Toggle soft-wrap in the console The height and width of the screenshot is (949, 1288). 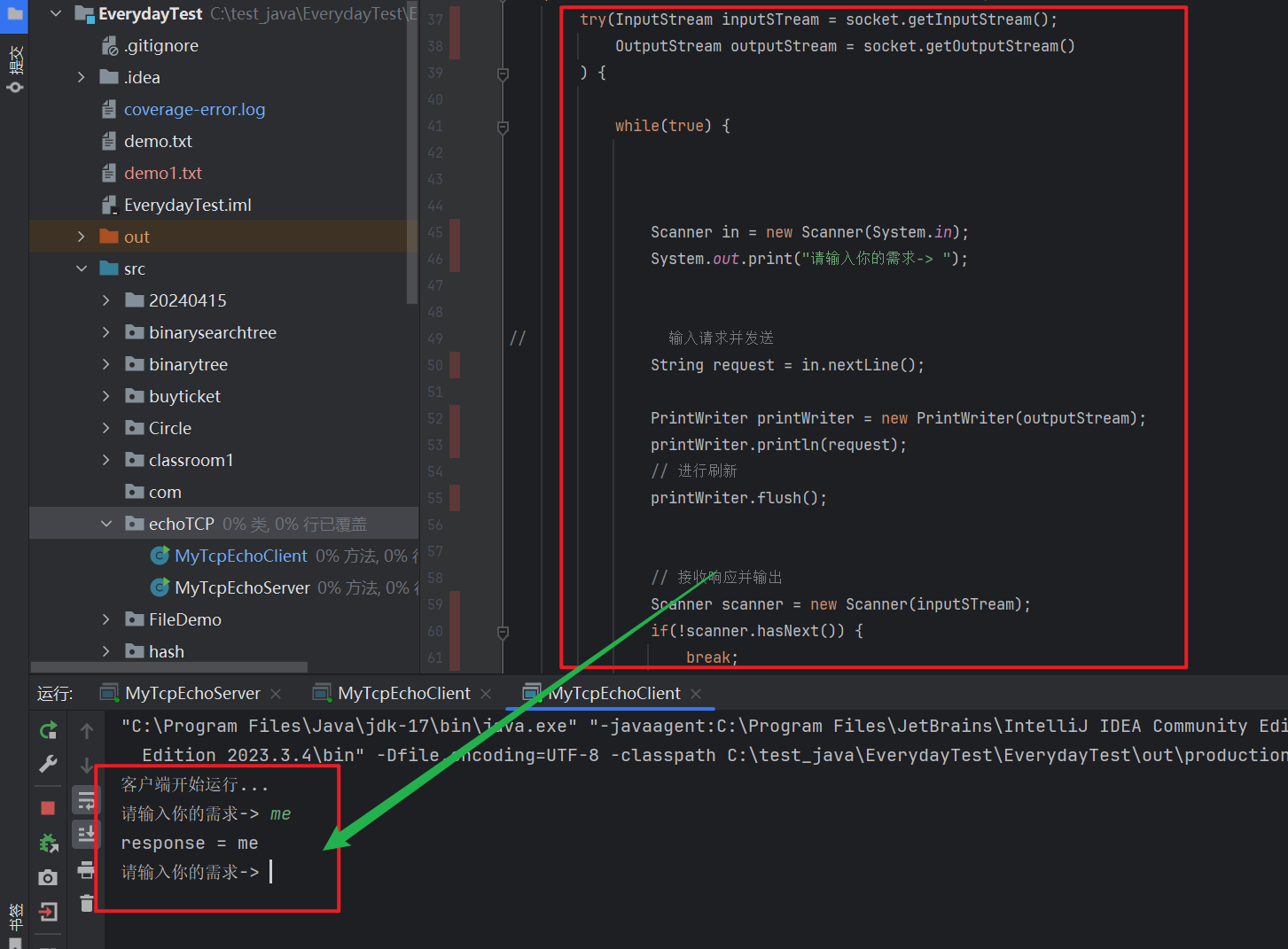click(86, 801)
